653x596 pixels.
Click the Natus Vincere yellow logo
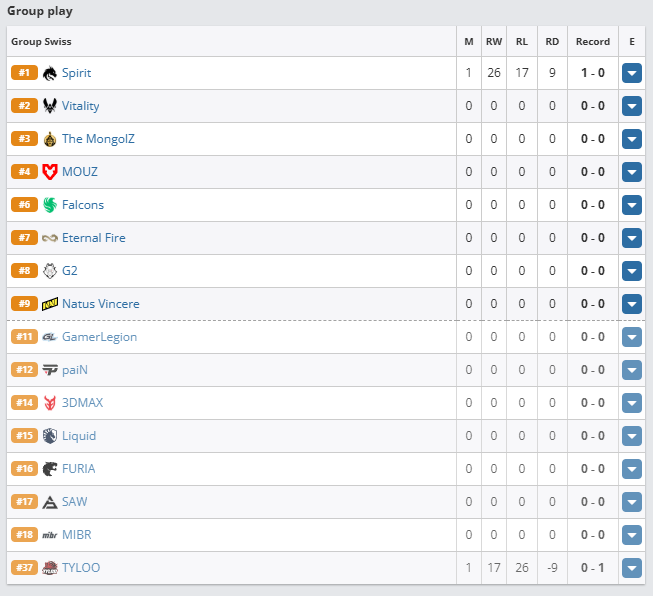50,304
